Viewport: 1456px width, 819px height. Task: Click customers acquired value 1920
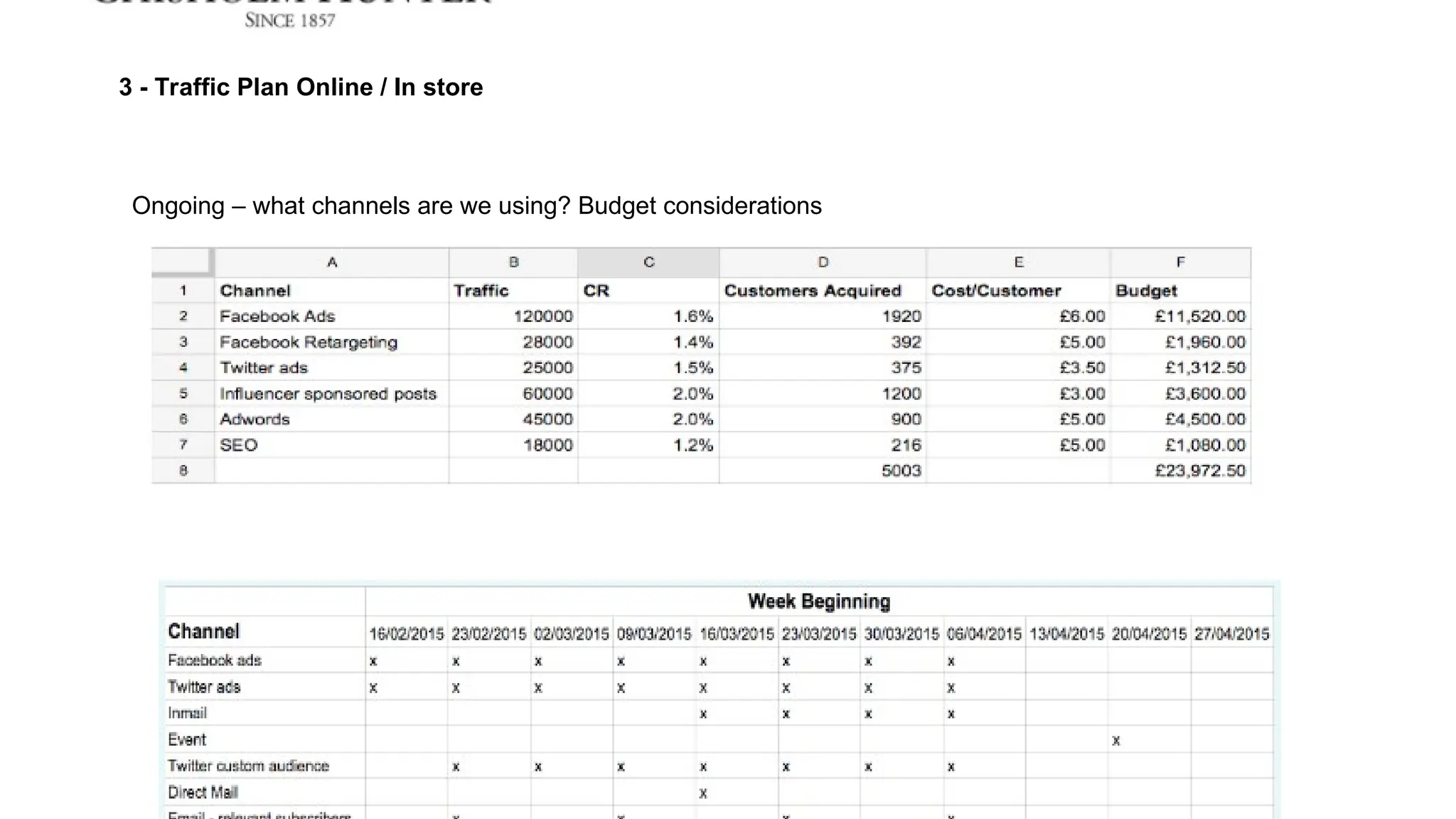click(x=823, y=316)
